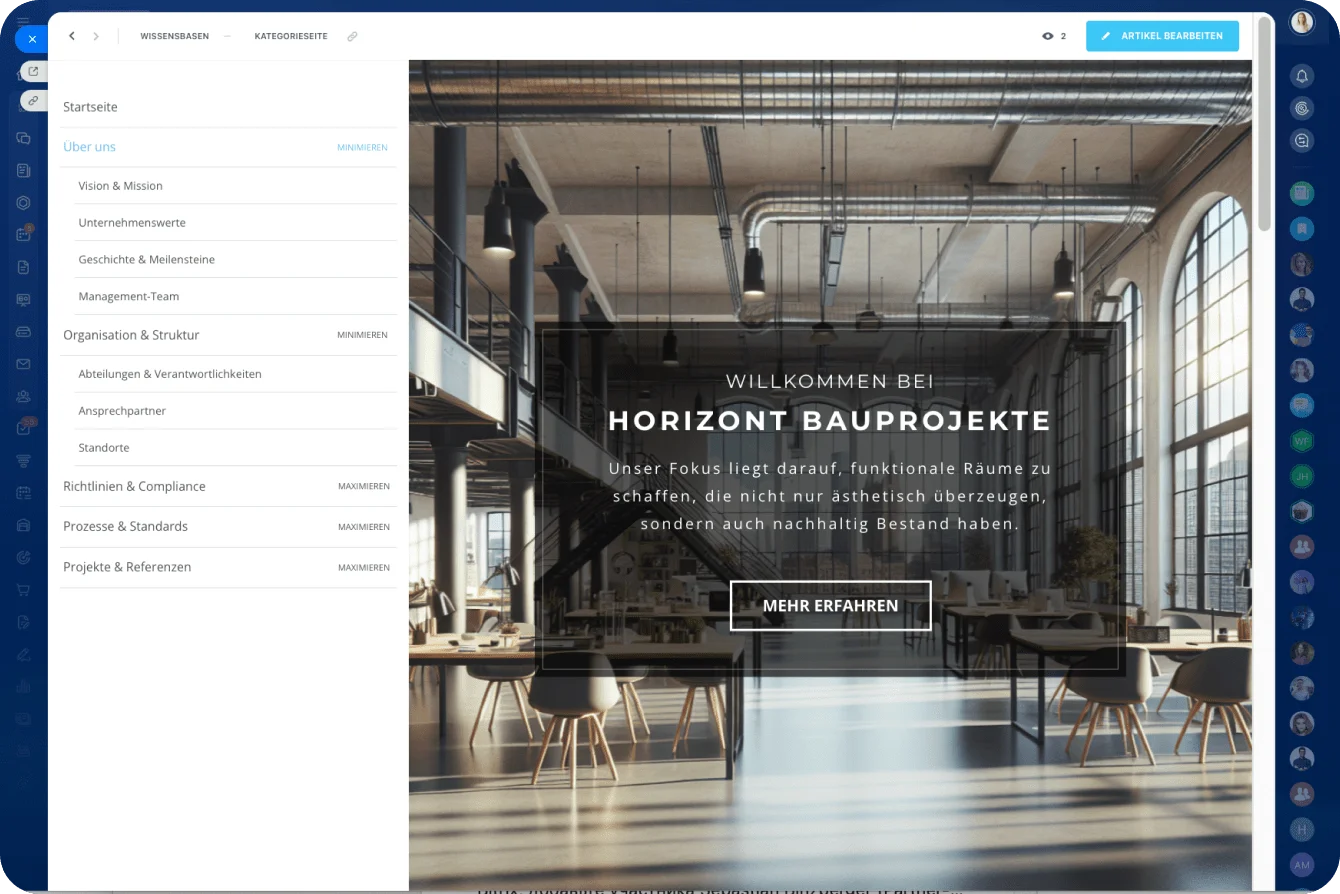Expand the Richtlinien & Compliance section
This screenshot has width=1340, height=894.
363,487
